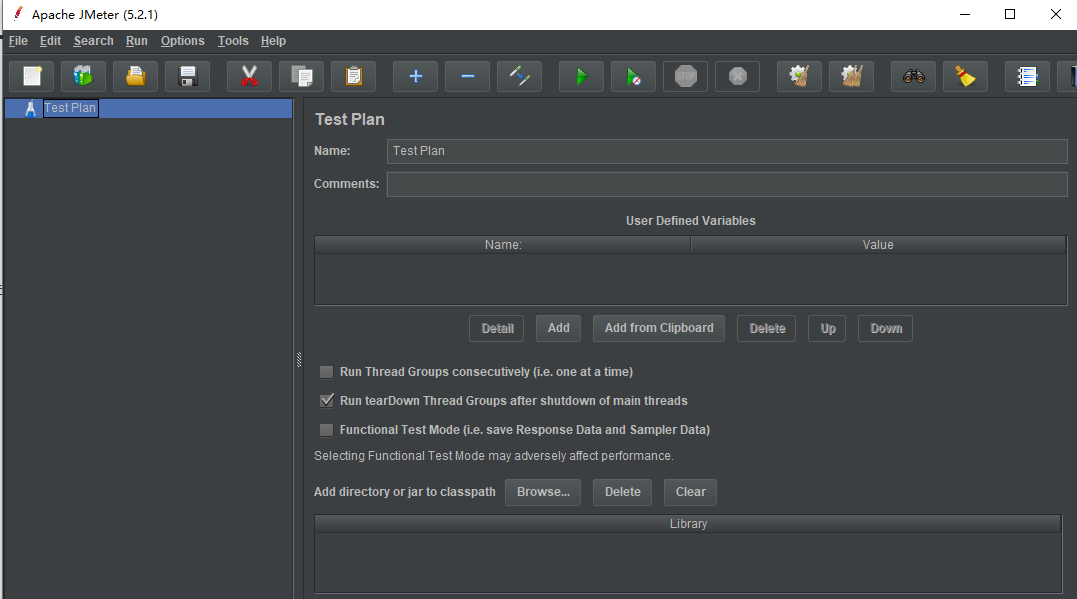Image resolution: width=1077 pixels, height=599 pixels.
Task: Collapse all nodes with minus icon
Action: 468,76
